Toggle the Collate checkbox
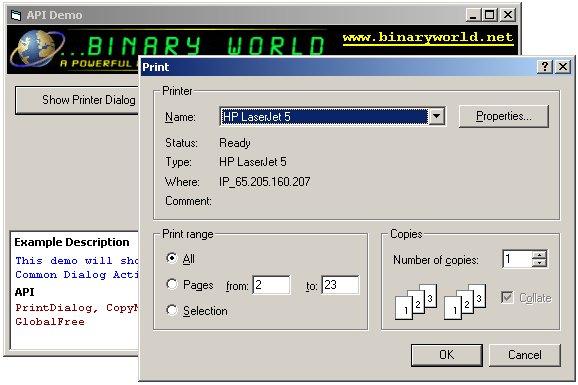 [507, 297]
